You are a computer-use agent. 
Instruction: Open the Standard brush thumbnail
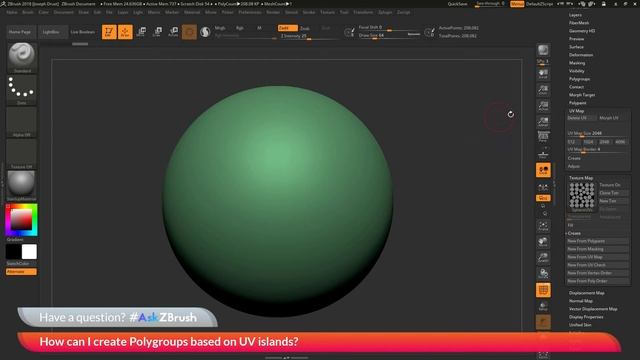coord(22,58)
